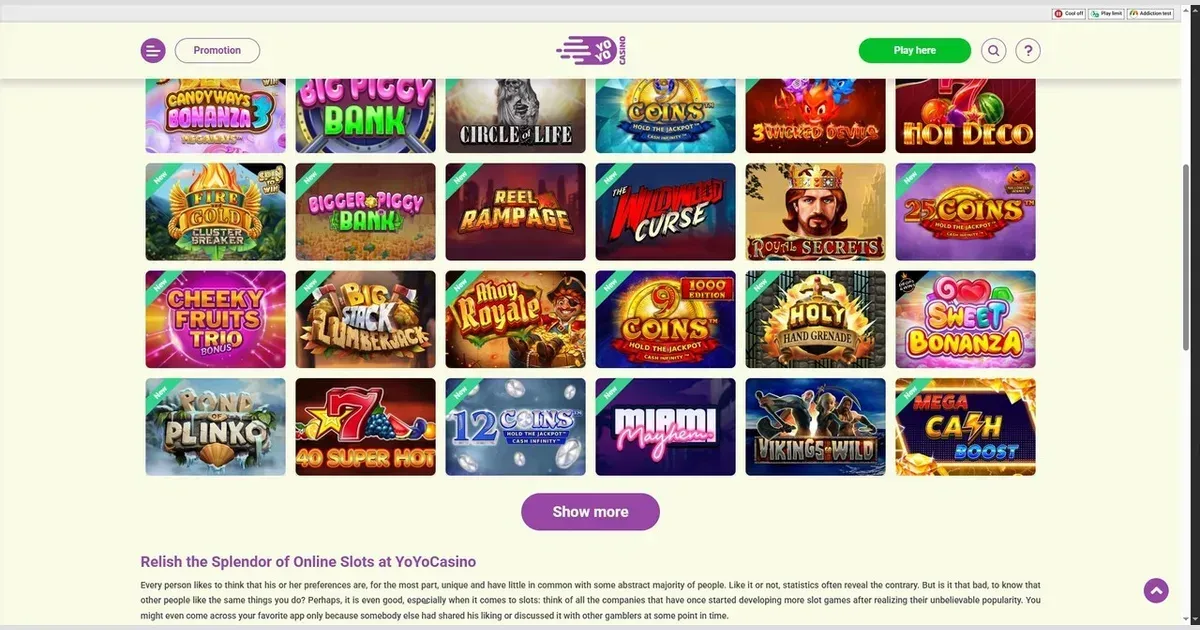Select the 40 Super Hot game
The image size is (1200, 630).
(x=365, y=426)
